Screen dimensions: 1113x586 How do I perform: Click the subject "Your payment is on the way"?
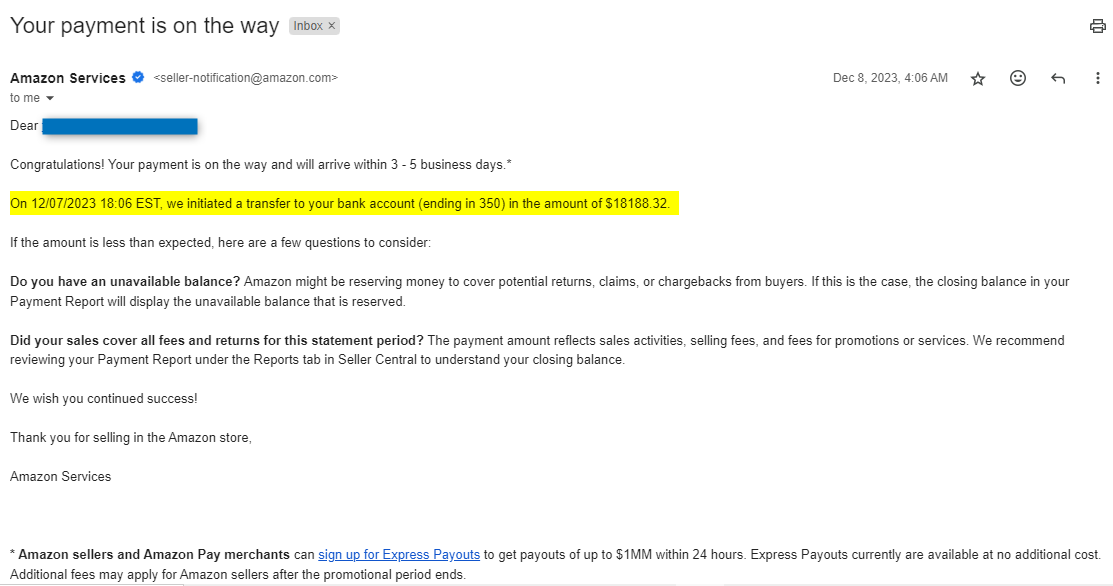(144, 26)
